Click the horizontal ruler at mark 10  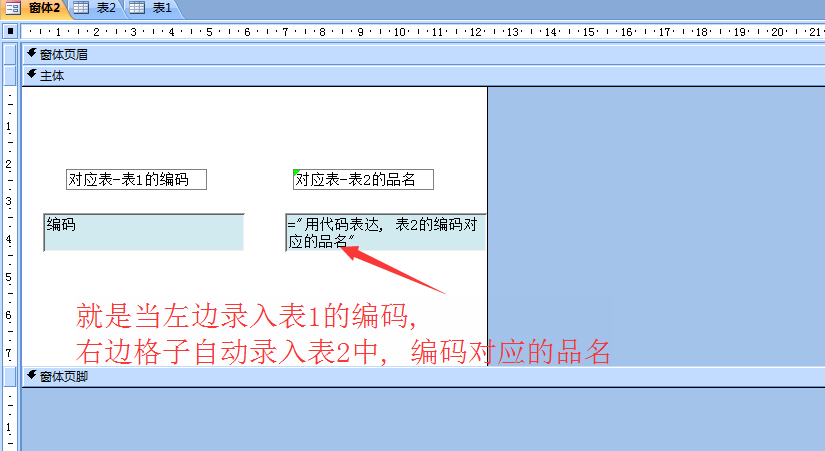click(x=399, y=32)
